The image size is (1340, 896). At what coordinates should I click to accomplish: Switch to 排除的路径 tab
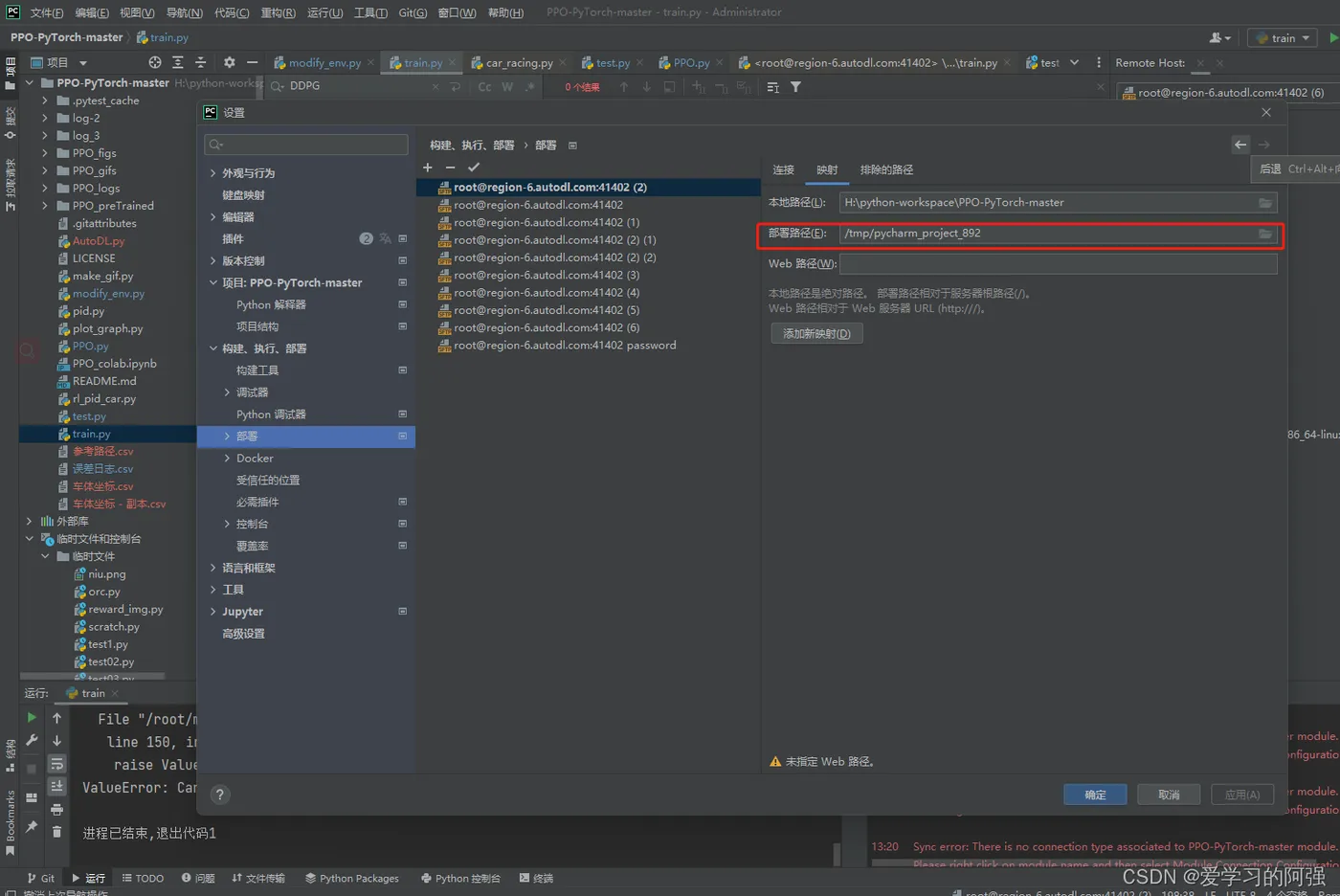(886, 169)
